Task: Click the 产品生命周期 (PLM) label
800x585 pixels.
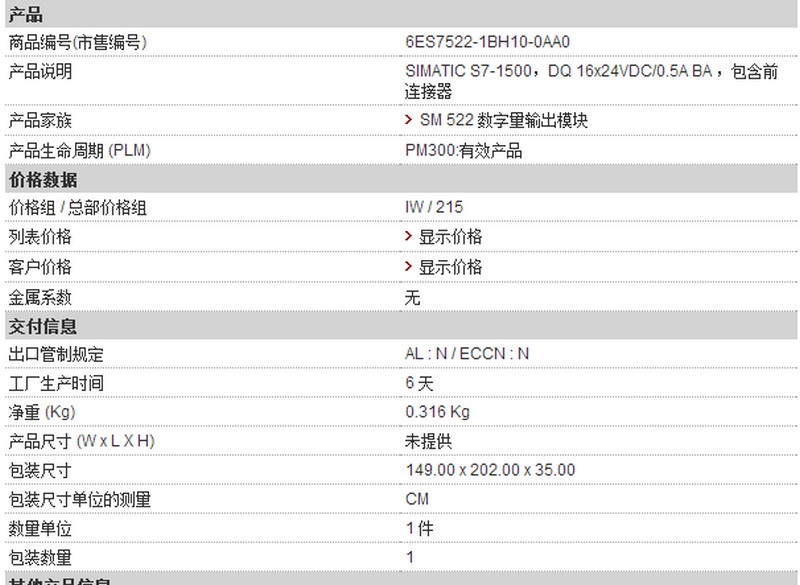Action: (80, 150)
